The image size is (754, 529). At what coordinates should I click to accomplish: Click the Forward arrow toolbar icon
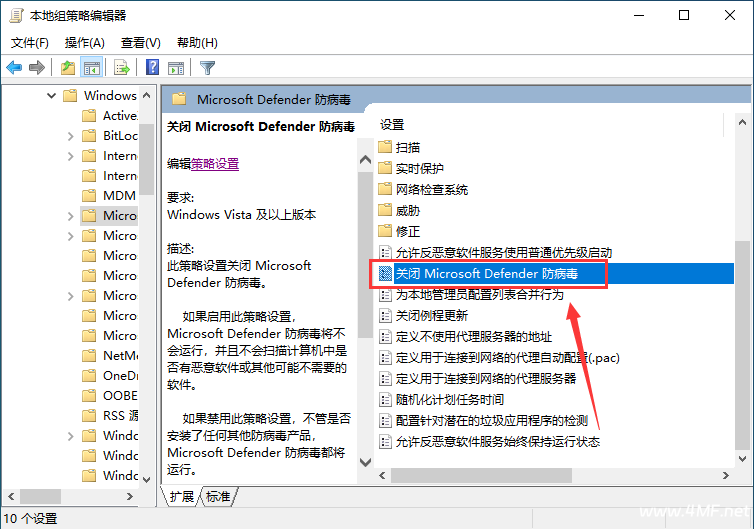pos(37,68)
